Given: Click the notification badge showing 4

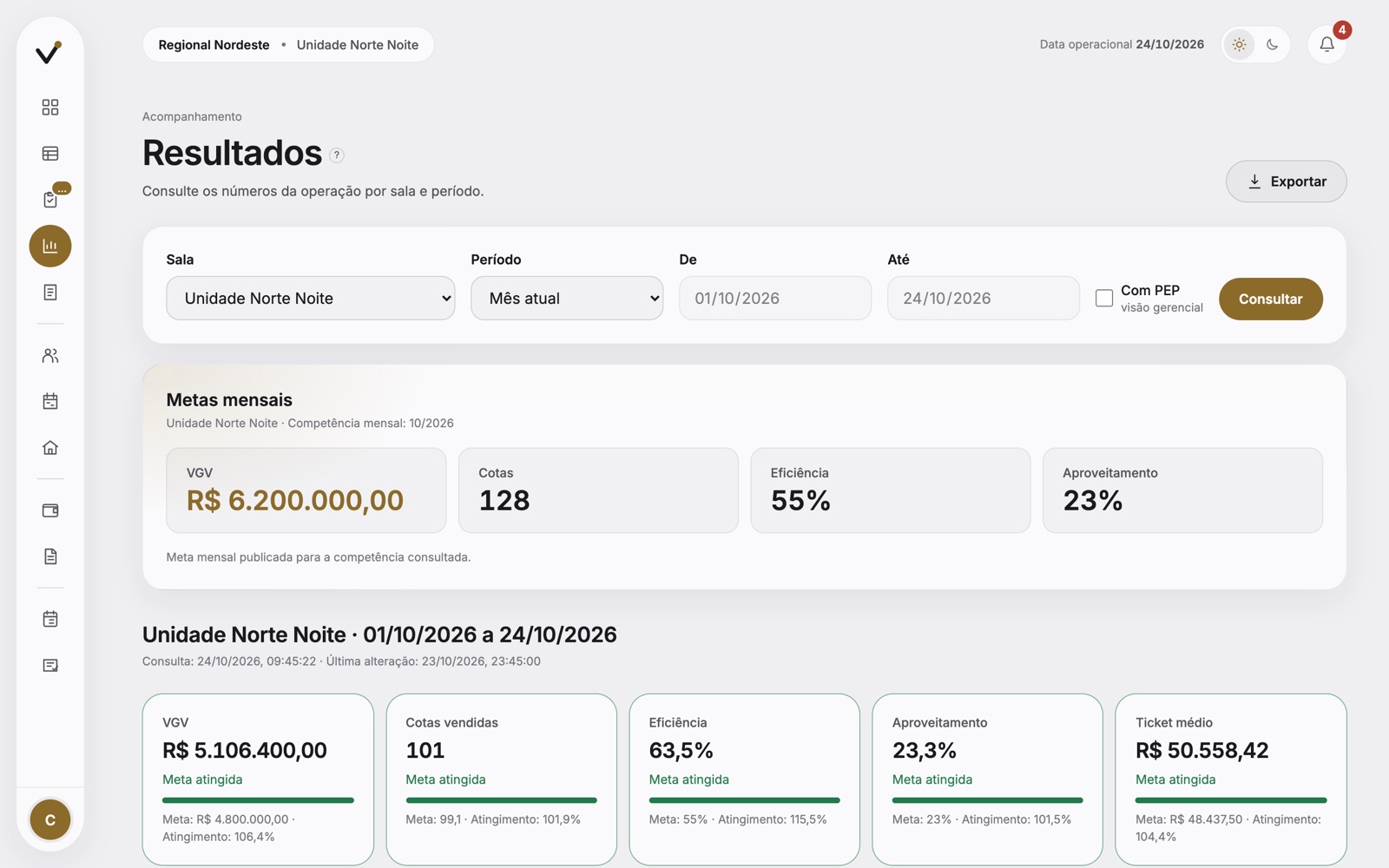Looking at the screenshot, I should point(1342,30).
